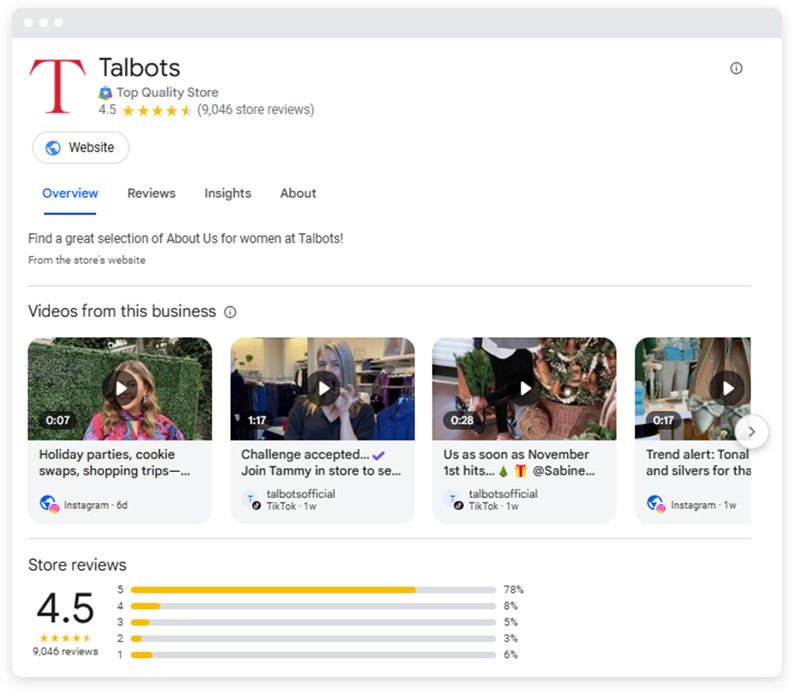Click the 1-star review bar showing 6%
The width and height of the screenshot is (794, 693).
pyautogui.click(x=313, y=655)
